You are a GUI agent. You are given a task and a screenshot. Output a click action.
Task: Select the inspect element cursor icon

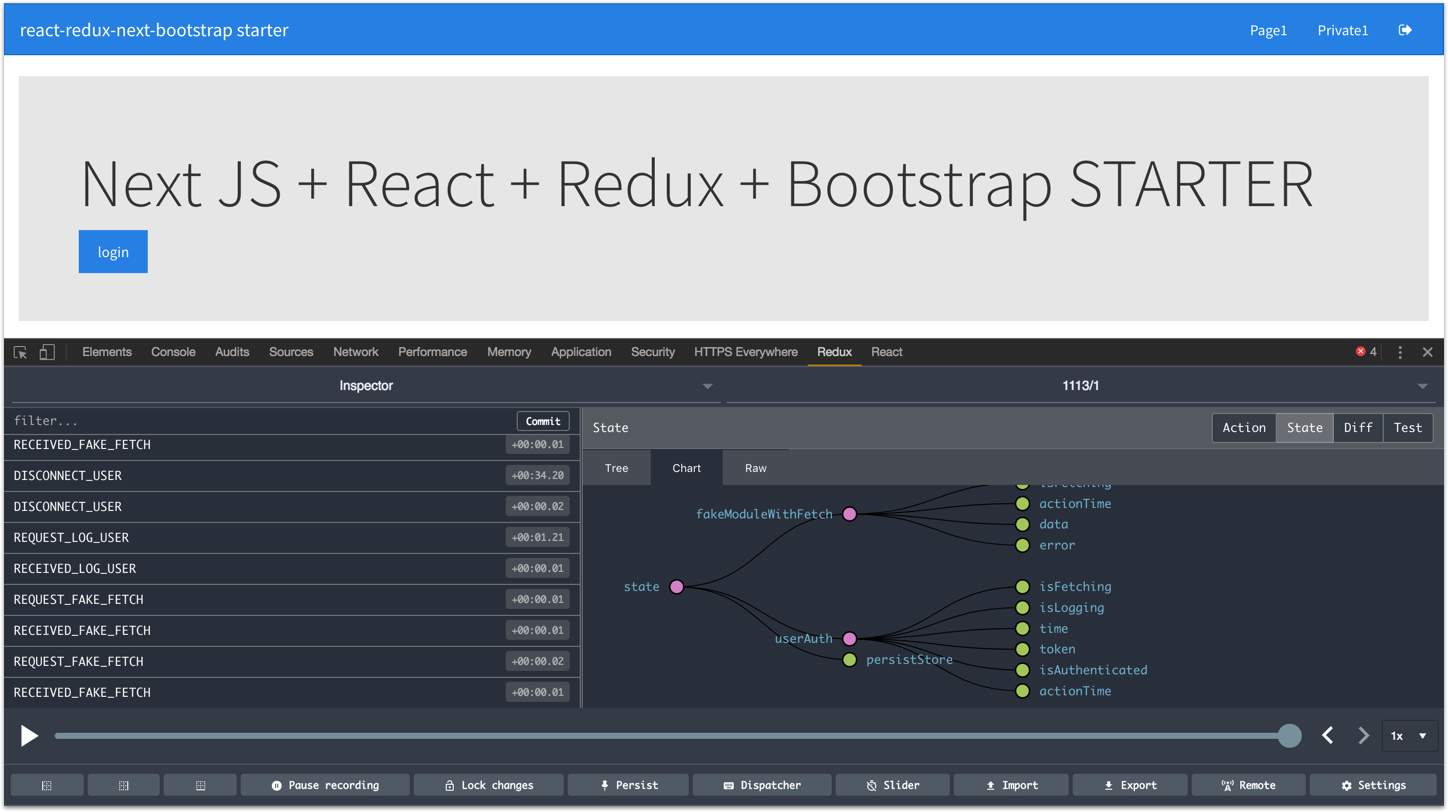pos(20,352)
